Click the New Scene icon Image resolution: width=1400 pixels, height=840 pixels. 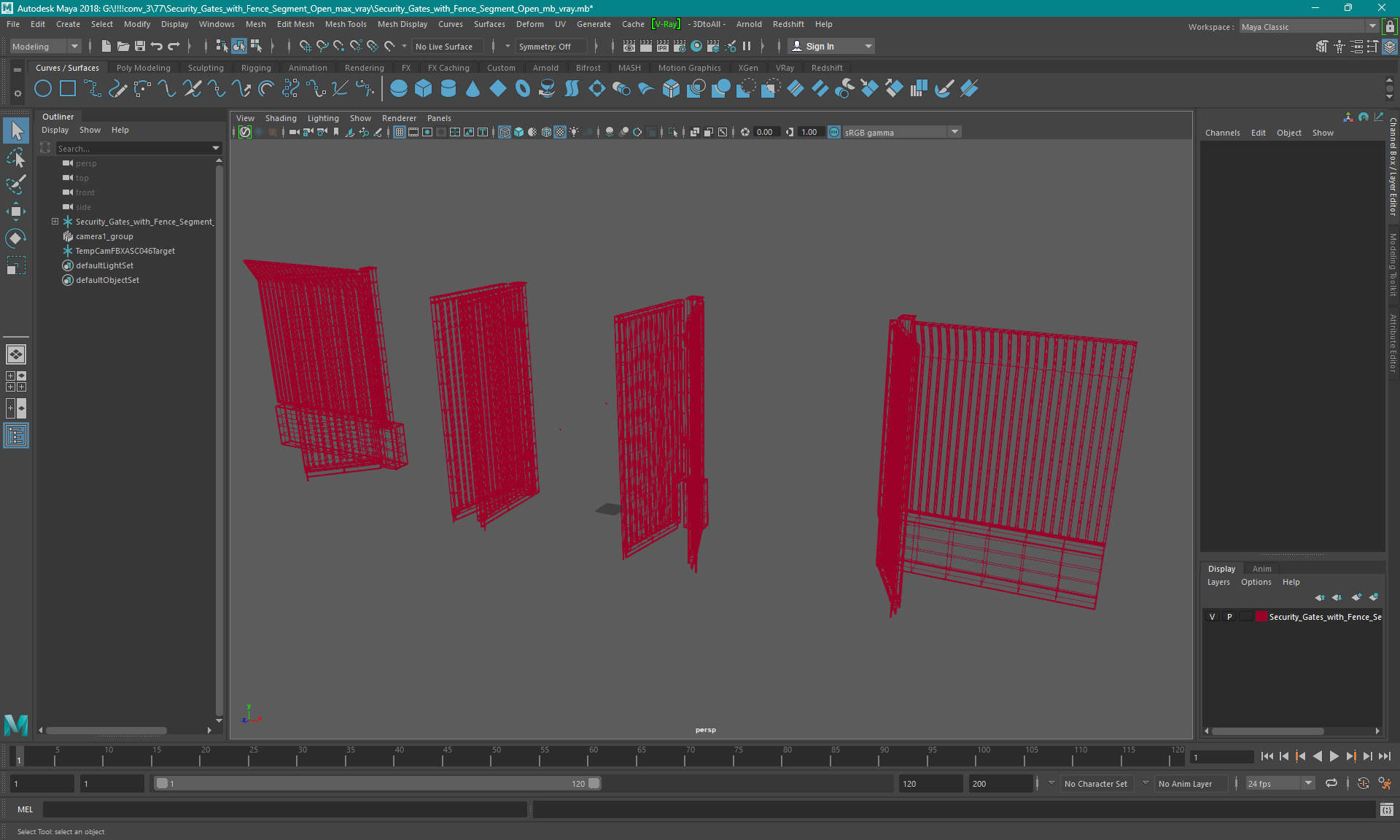point(106,47)
